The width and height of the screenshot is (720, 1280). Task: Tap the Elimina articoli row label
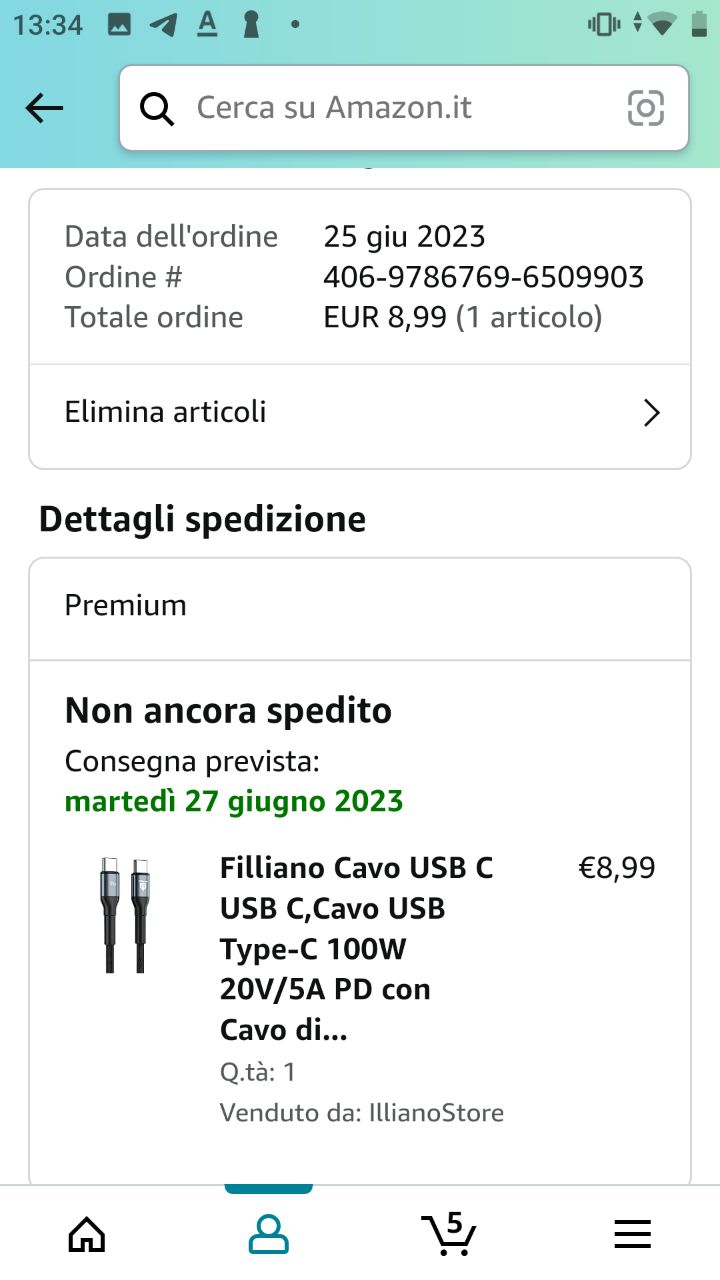point(166,412)
